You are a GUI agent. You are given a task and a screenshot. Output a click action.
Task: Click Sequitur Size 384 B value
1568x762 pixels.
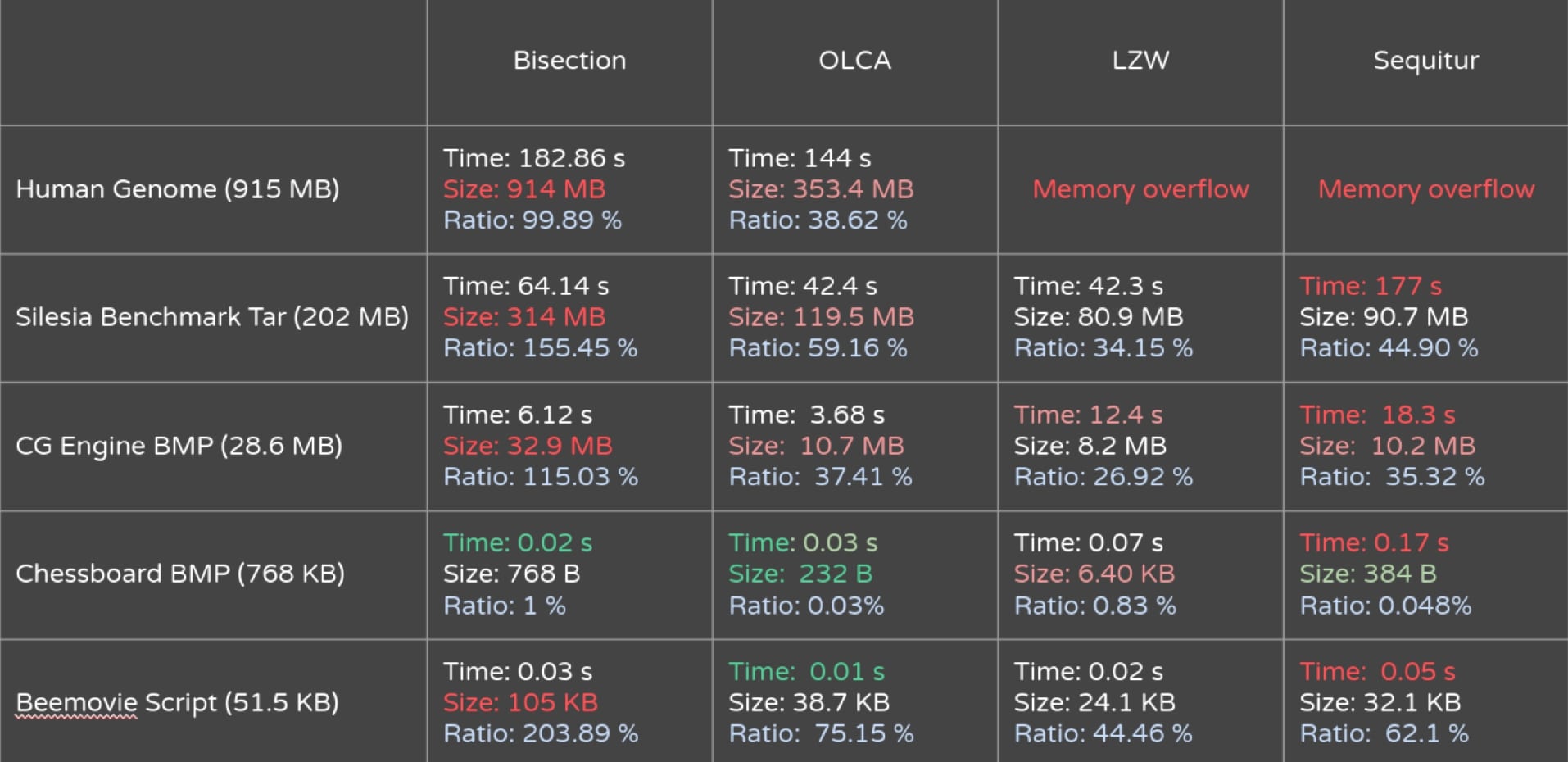click(1368, 574)
